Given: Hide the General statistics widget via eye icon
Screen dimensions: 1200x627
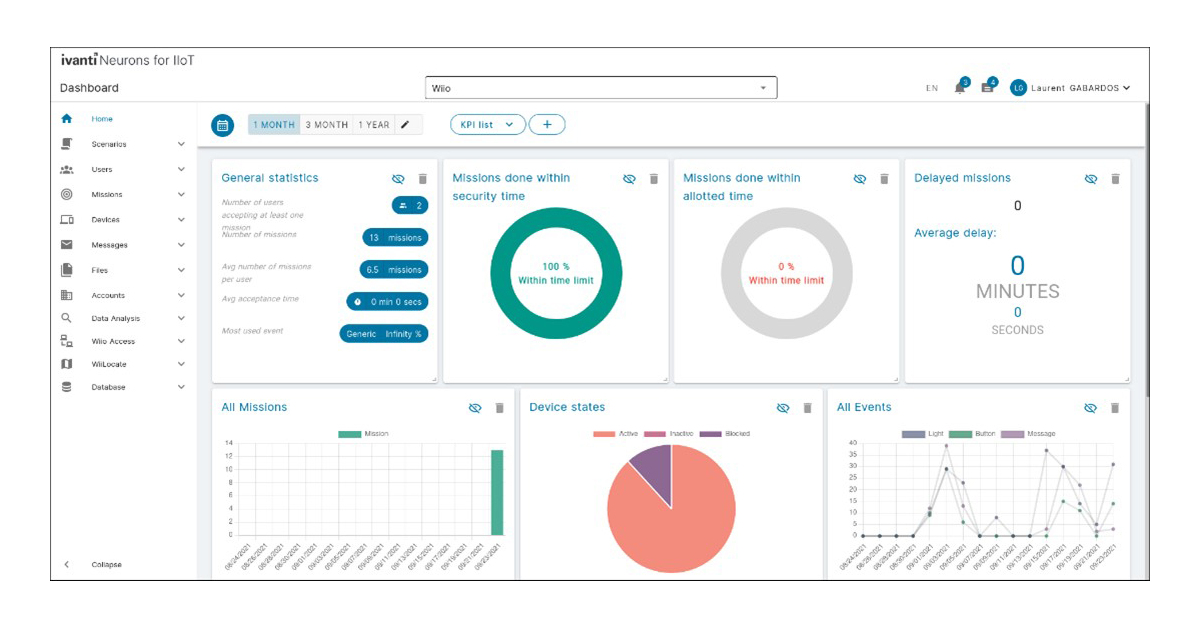Looking at the screenshot, I should point(398,178).
